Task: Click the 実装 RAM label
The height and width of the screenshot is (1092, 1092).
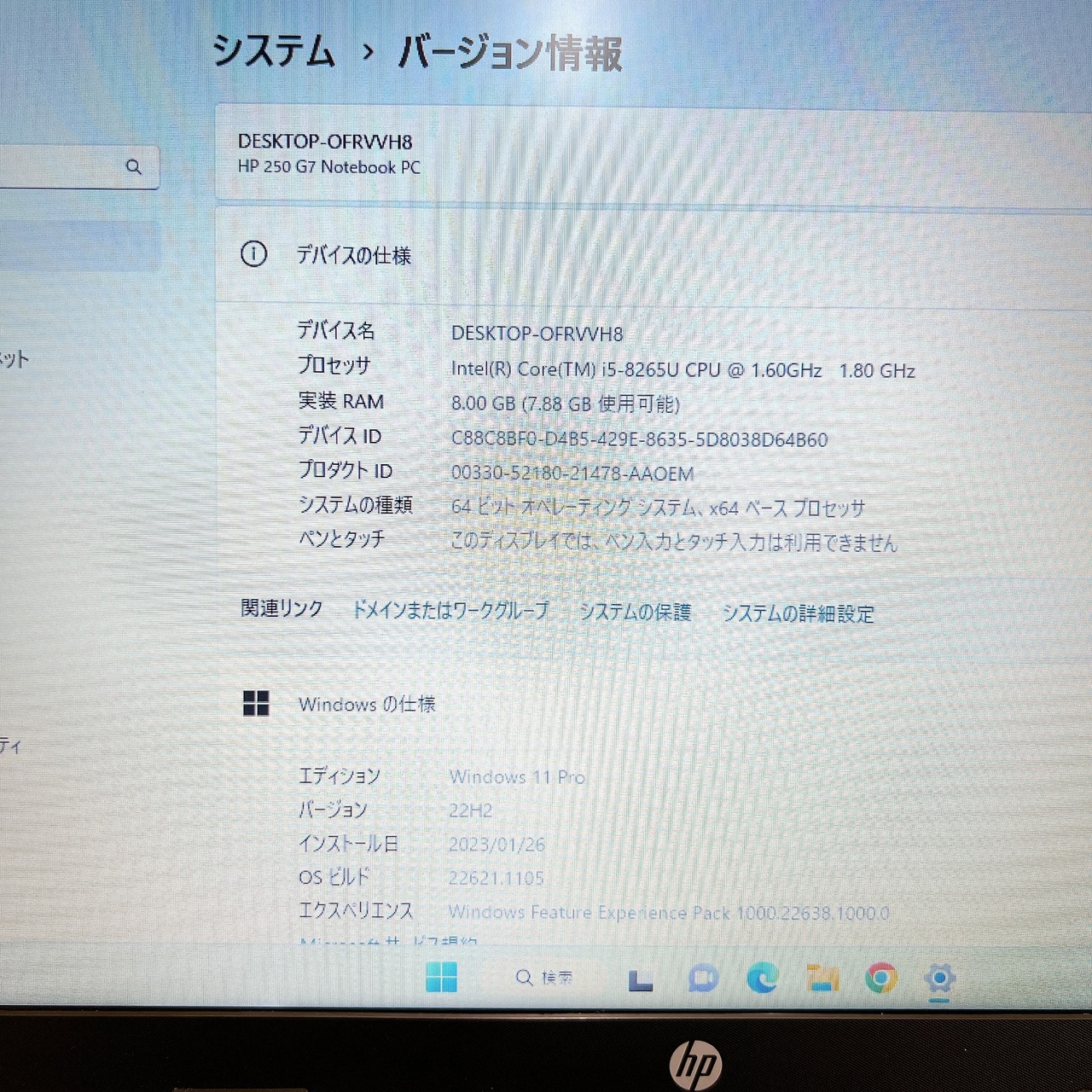Action: pyautogui.click(x=340, y=401)
